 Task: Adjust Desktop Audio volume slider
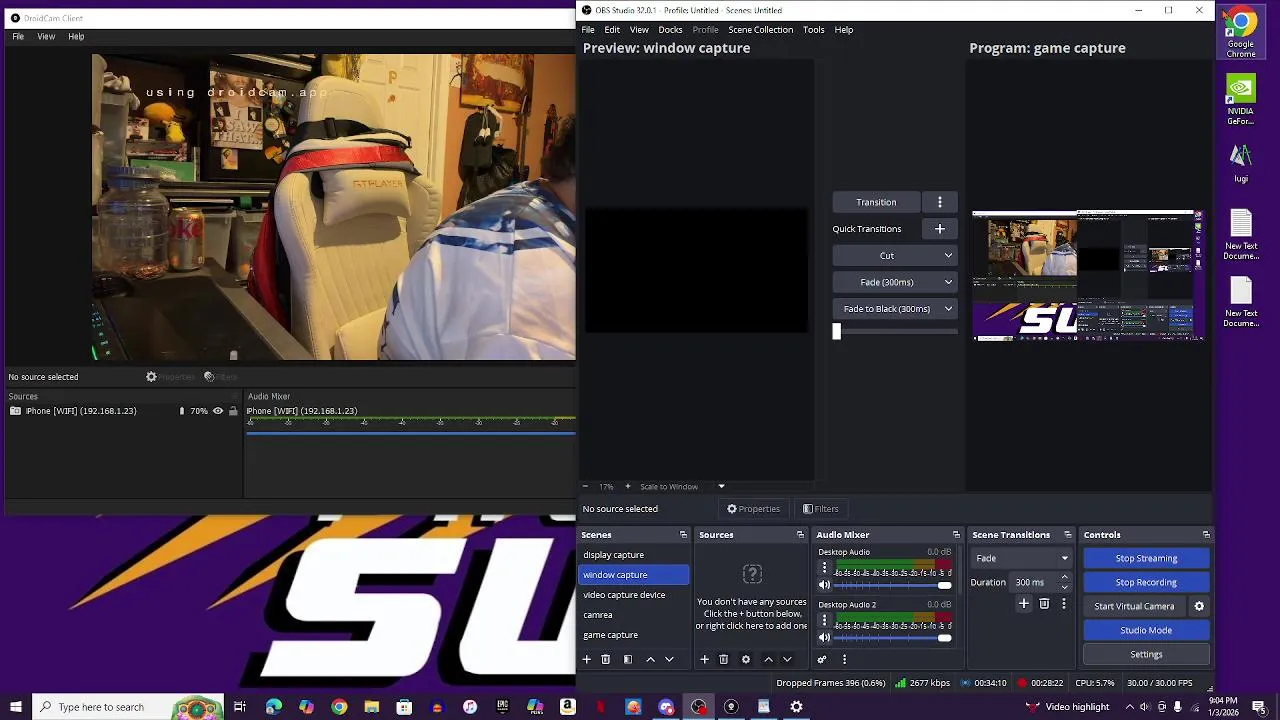pyautogui.click(x=892, y=585)
